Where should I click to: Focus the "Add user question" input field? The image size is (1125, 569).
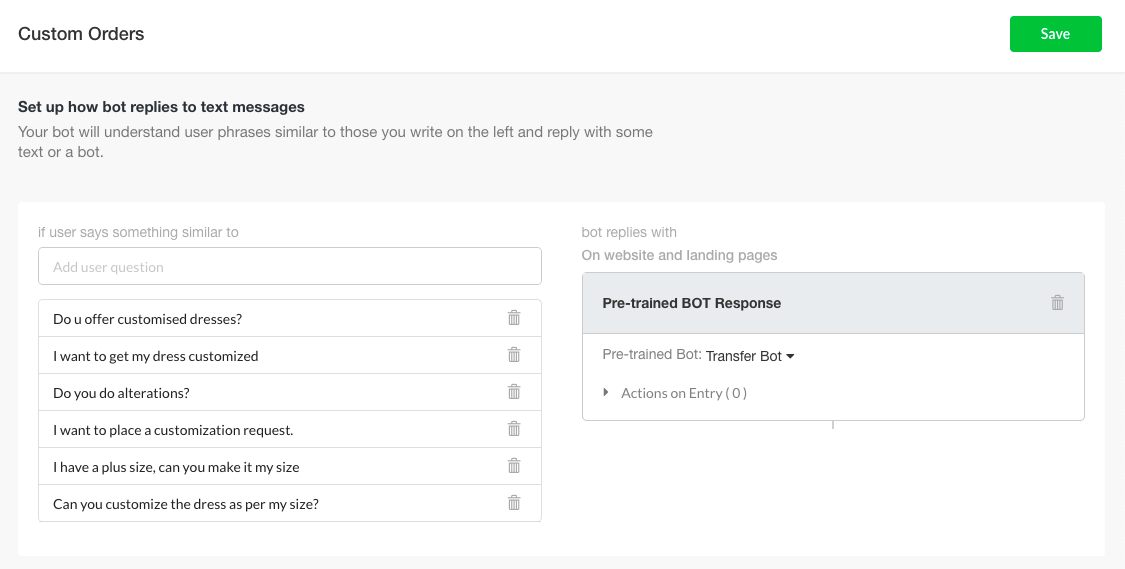tap(289, 267)
